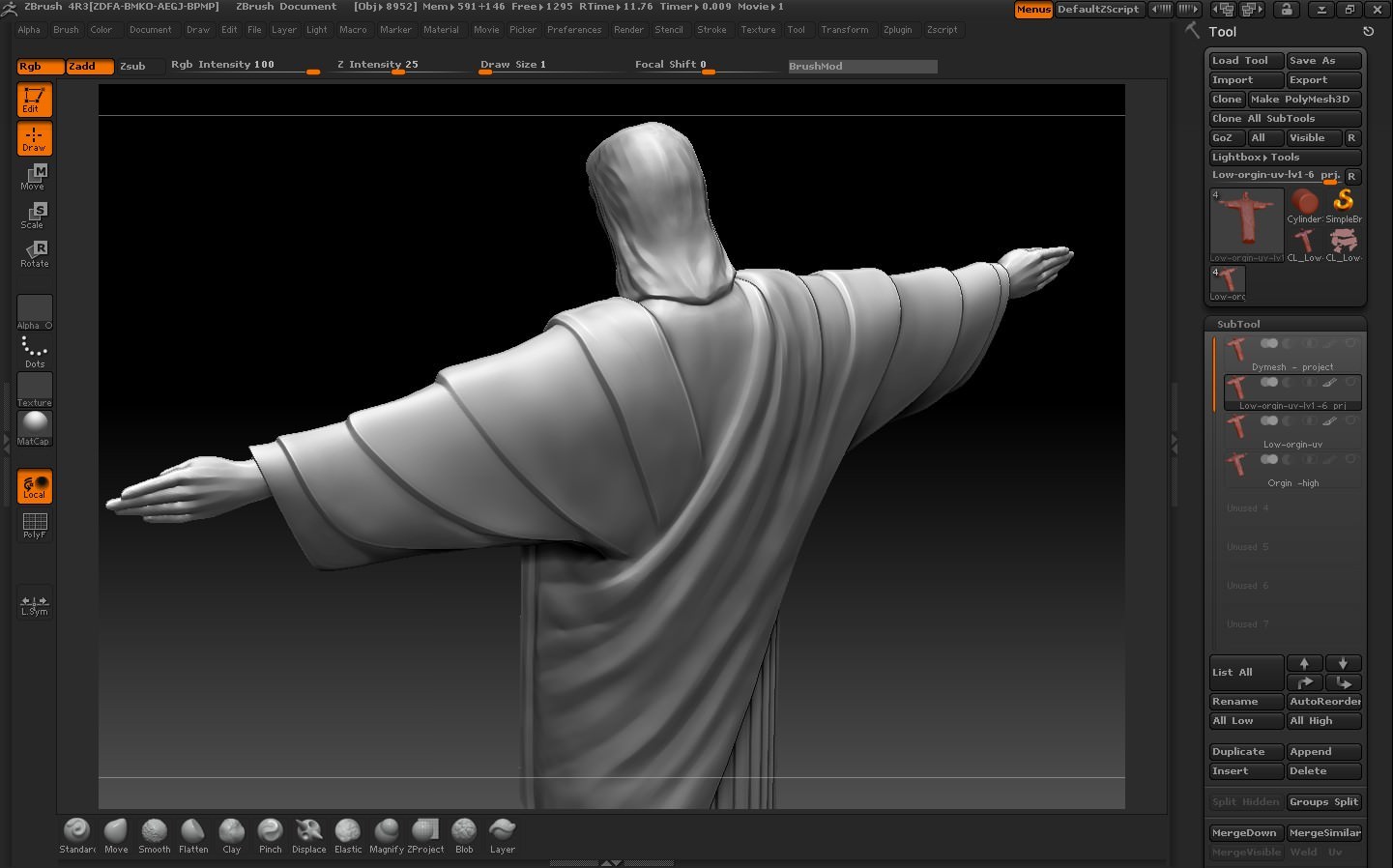Viewport: 1393px width, 868px height.
Task: Click the Load Tool button
Action: (1247, 60)
